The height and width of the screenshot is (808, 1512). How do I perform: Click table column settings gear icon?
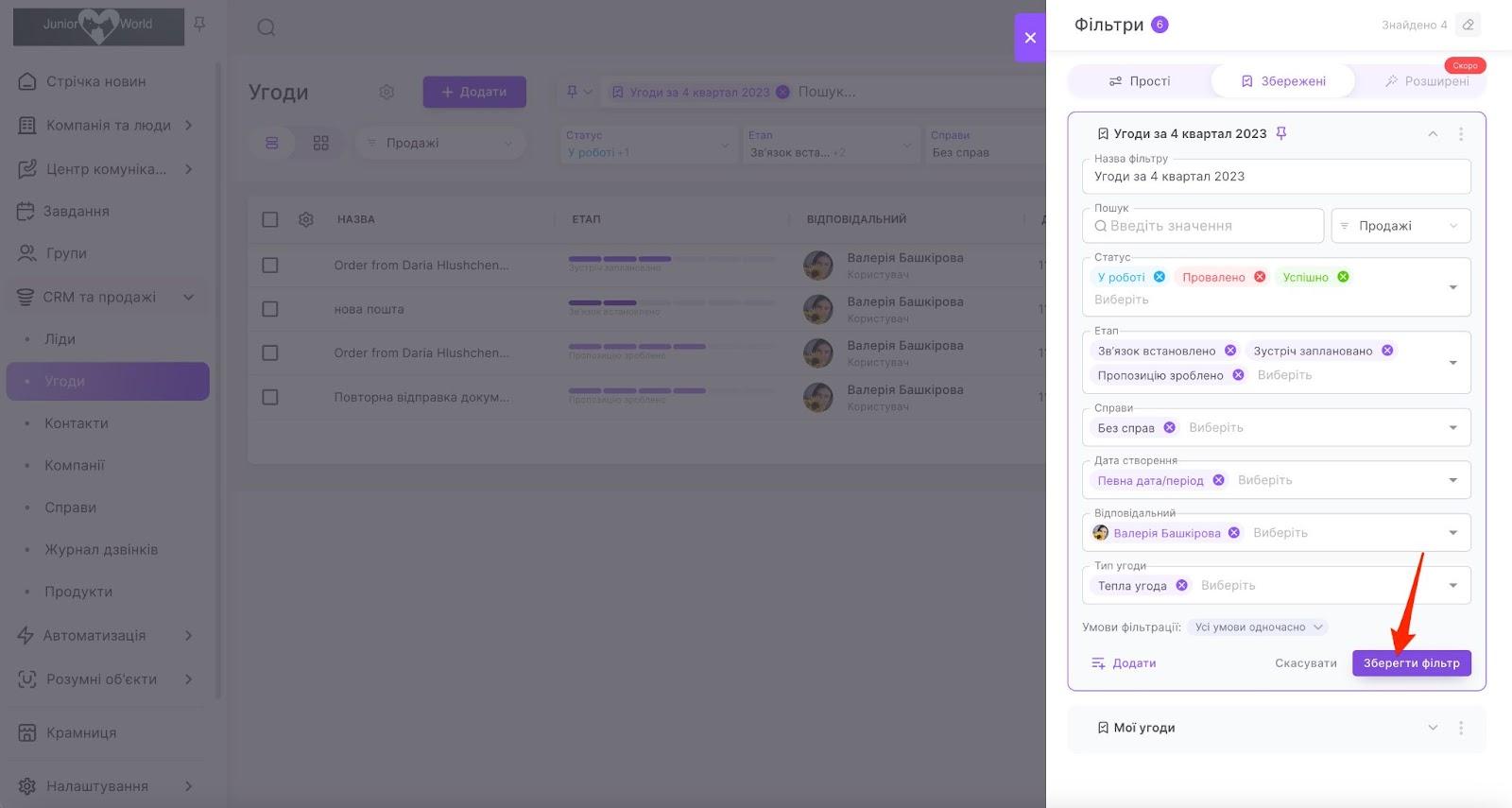tap(306, 219)
